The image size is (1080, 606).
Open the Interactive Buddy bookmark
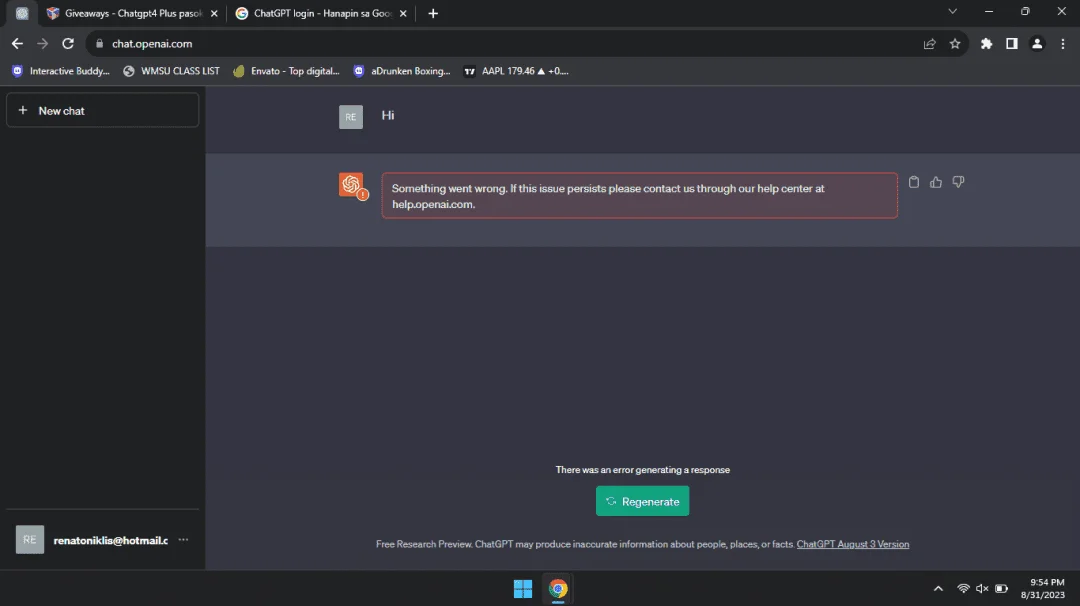61,71
